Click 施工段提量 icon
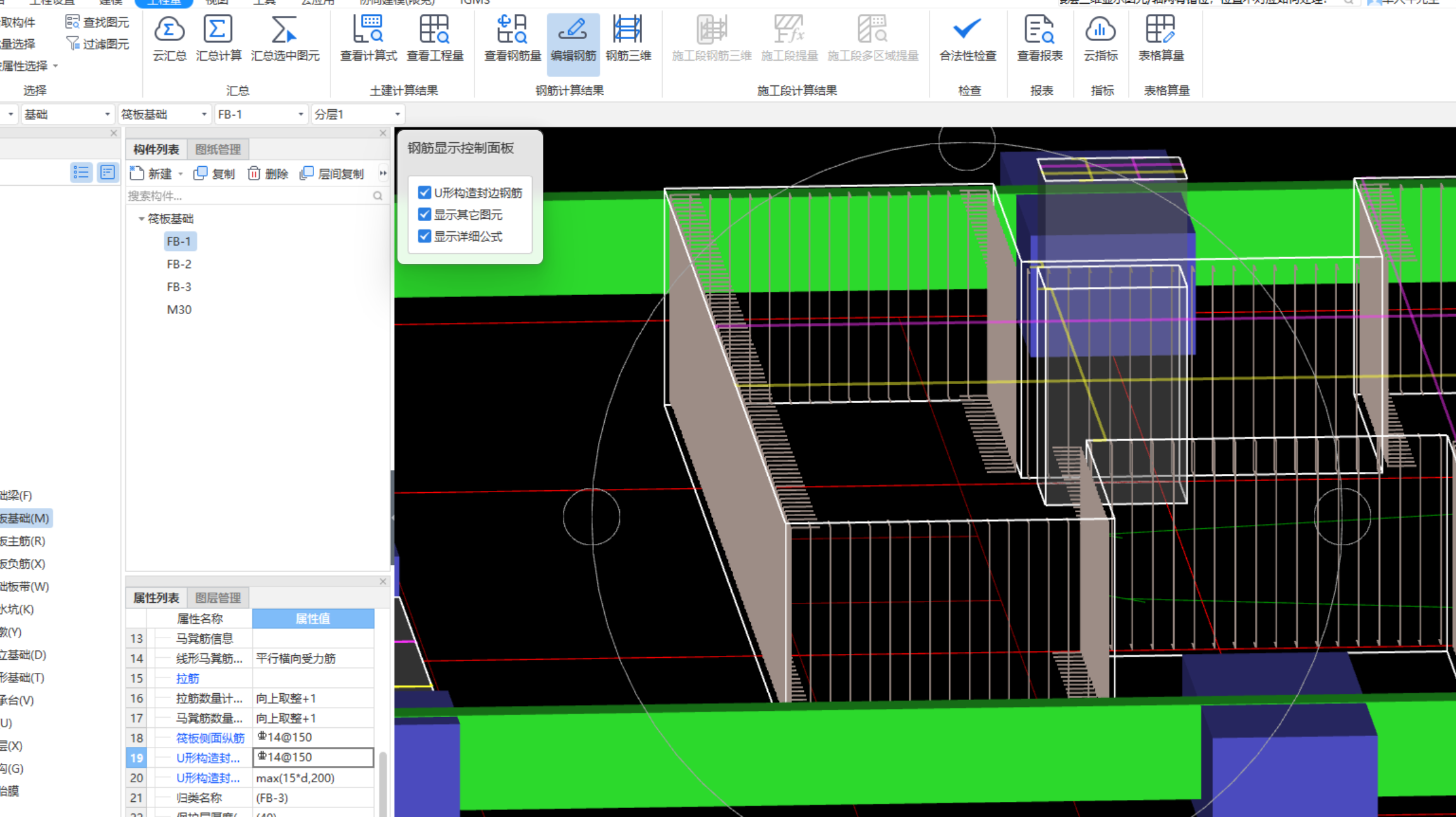Screen dimensions: 1456x817 pos(789,38)
